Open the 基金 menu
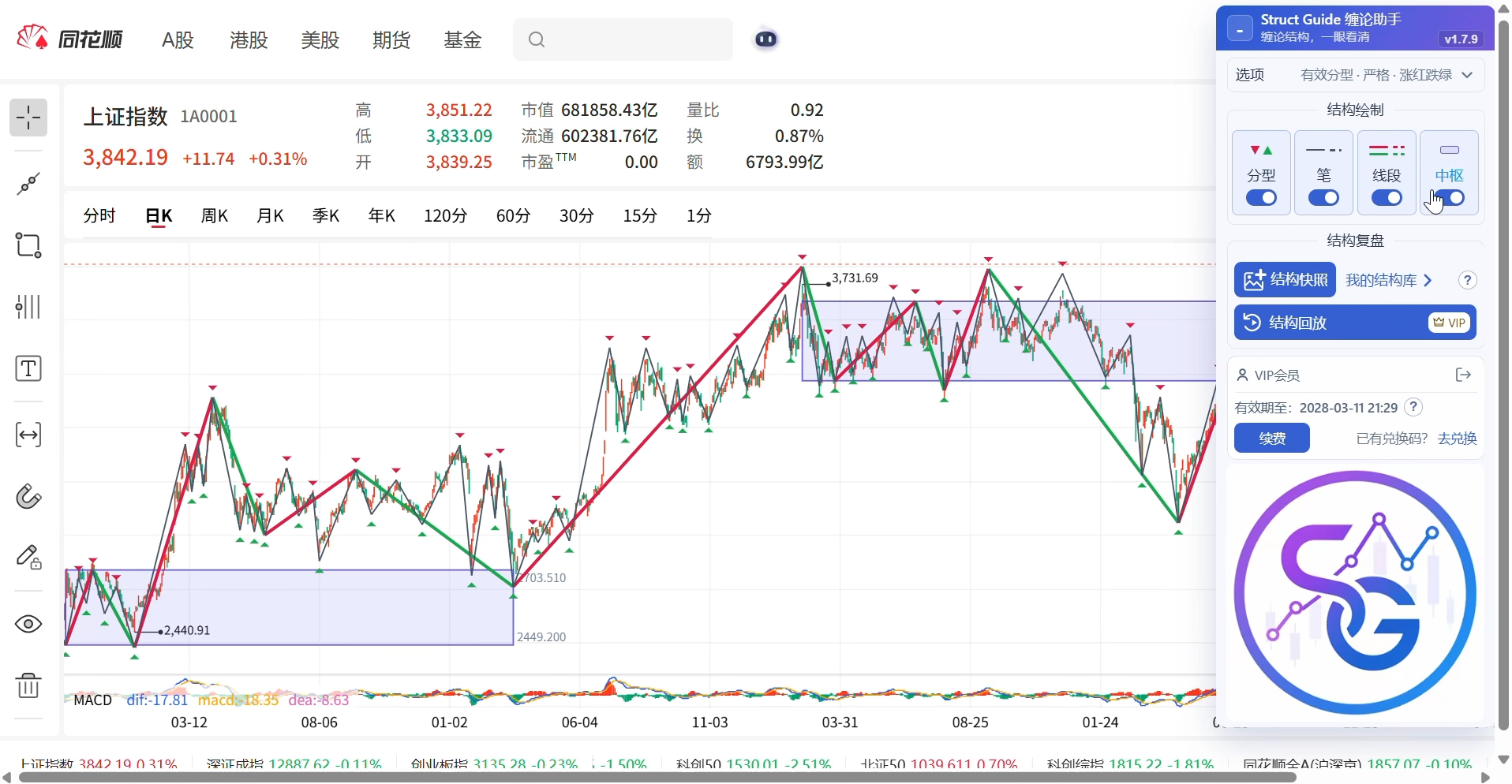Viewport: 1512px width, 784px height. (x=462, y=39)
